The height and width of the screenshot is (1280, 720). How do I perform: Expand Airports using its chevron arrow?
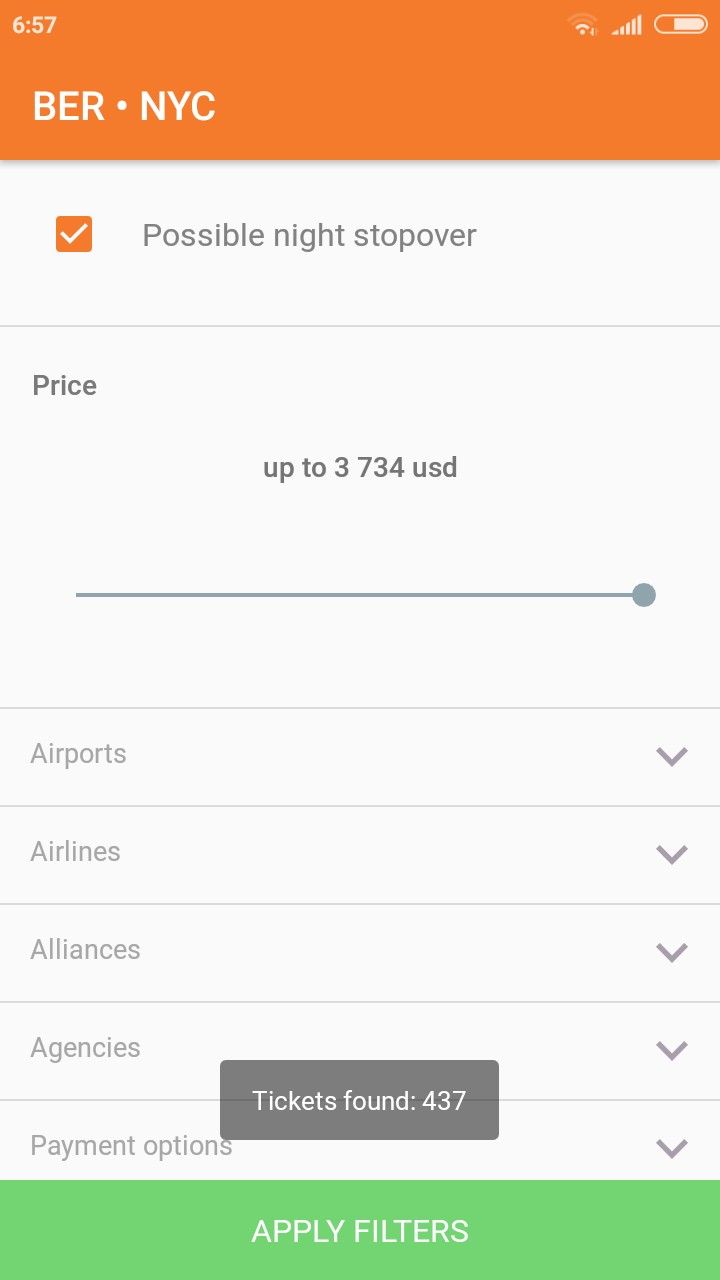click(671, 756)
